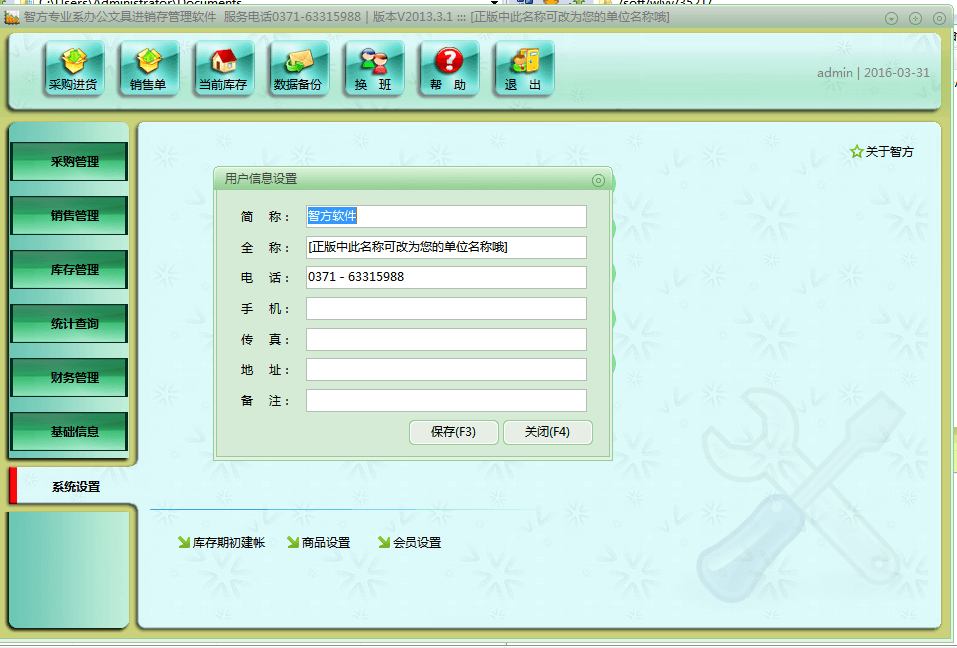
Task: Click the 换班 shift change icon
Action: (373, 68)
